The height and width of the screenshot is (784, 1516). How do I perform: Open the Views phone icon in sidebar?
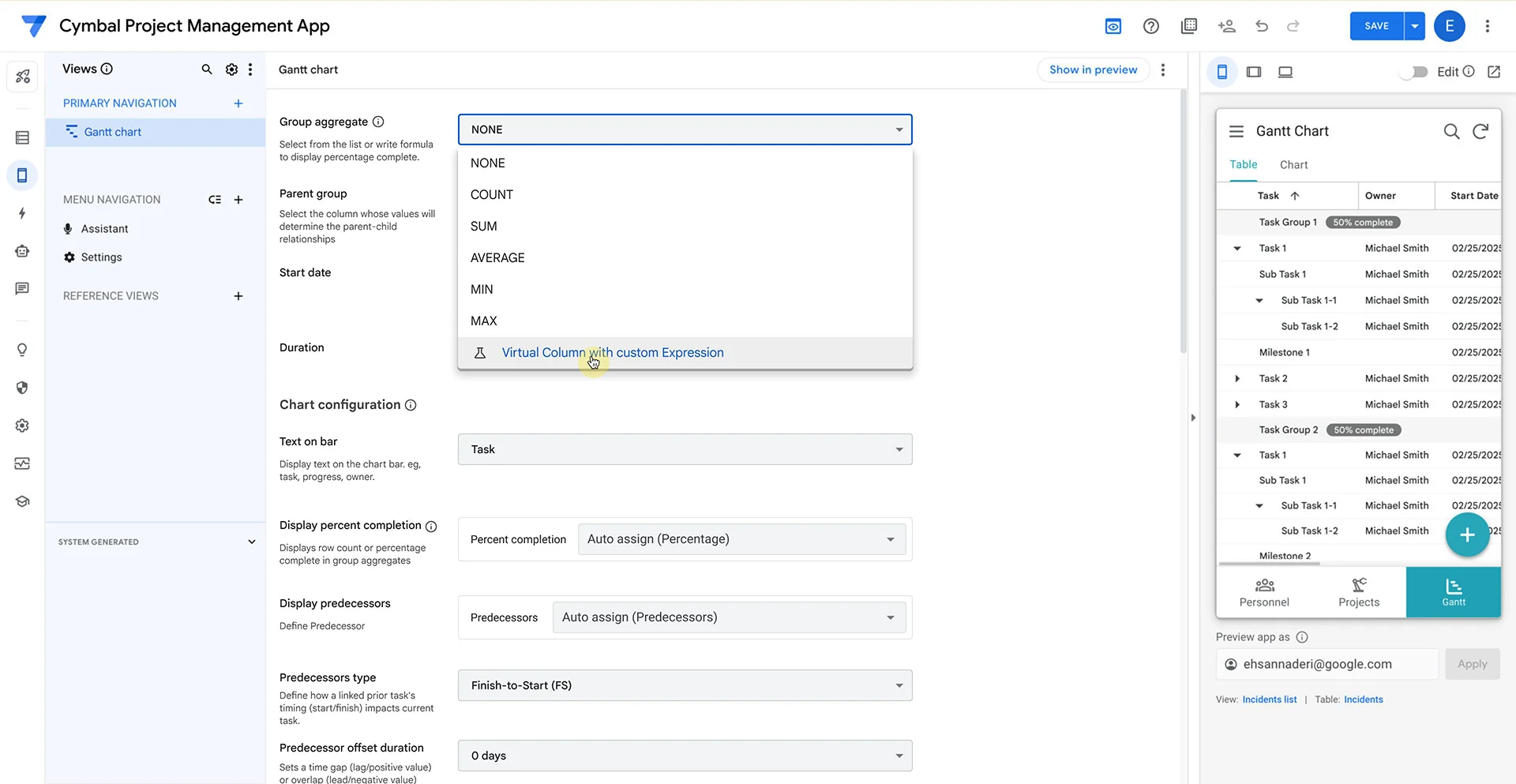22,175
